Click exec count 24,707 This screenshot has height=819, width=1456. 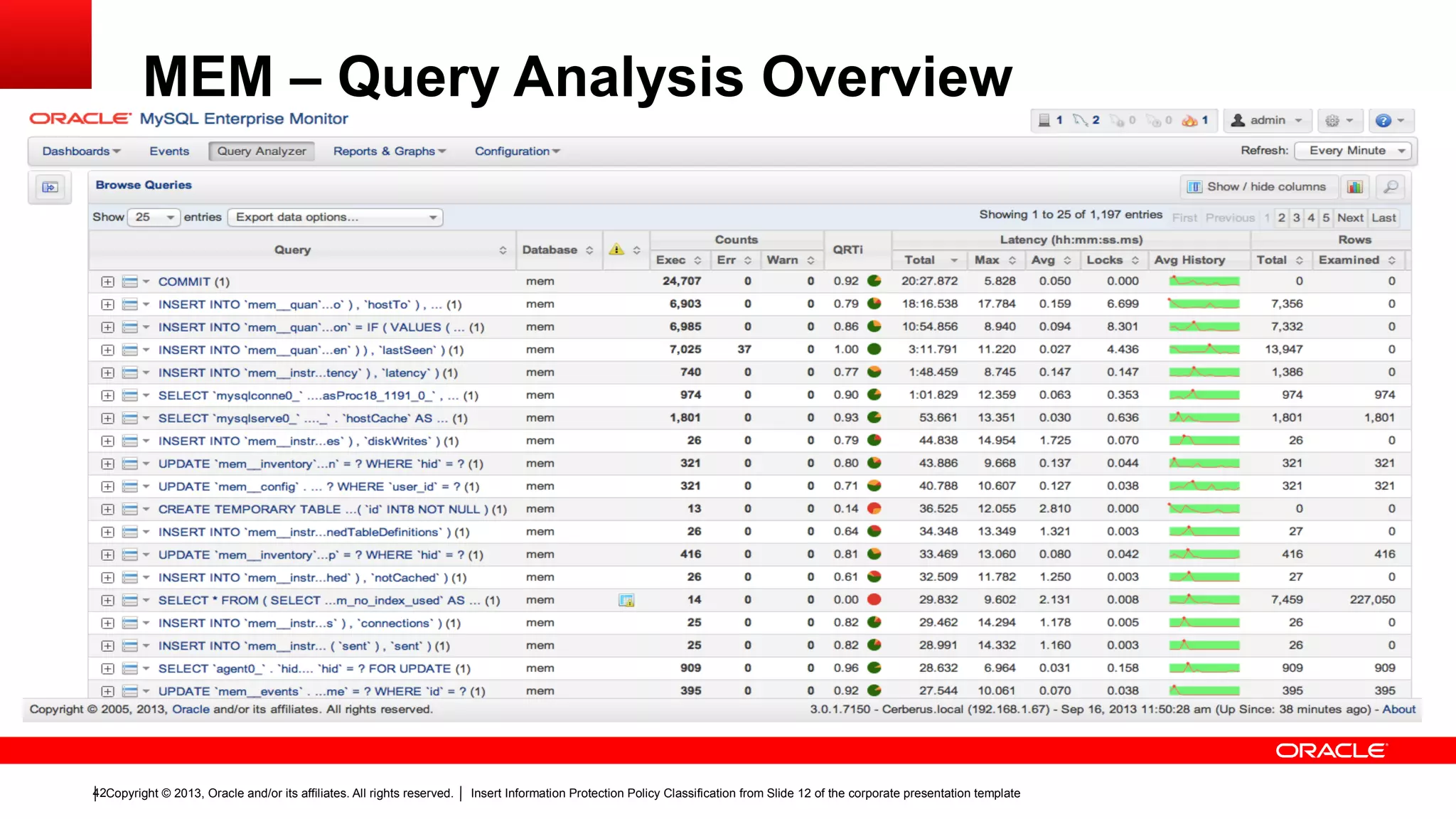coord(681,282)
